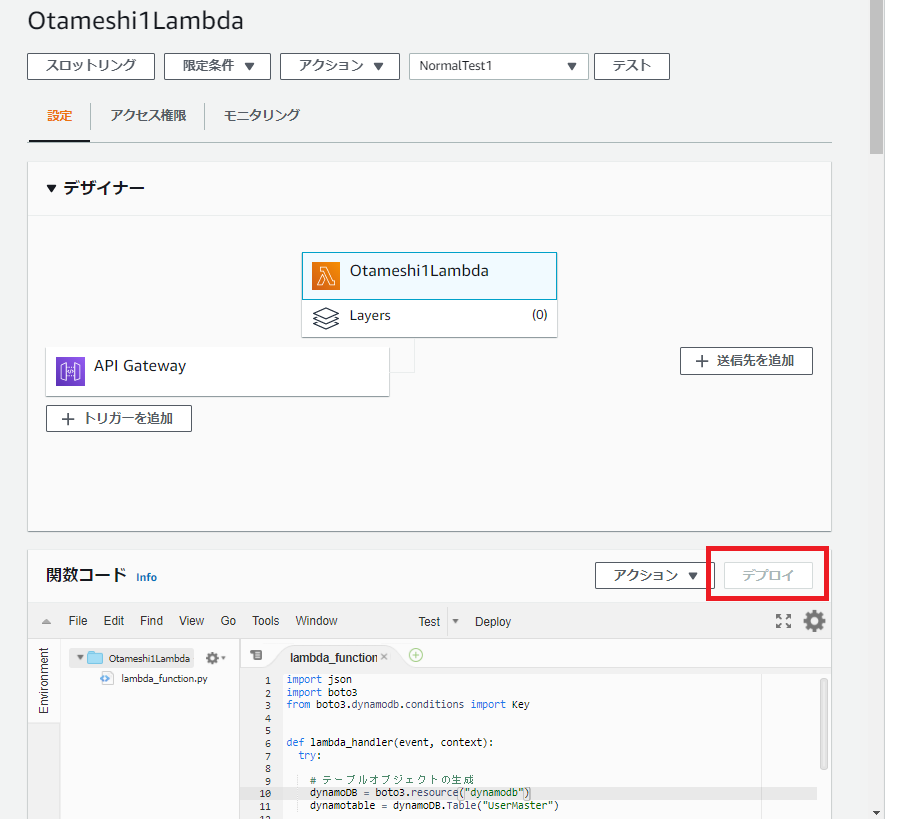903x819 pixels.
Task: Toggle fullscreen editor icon
Action: pyautogui.click(x=783, y=621)
